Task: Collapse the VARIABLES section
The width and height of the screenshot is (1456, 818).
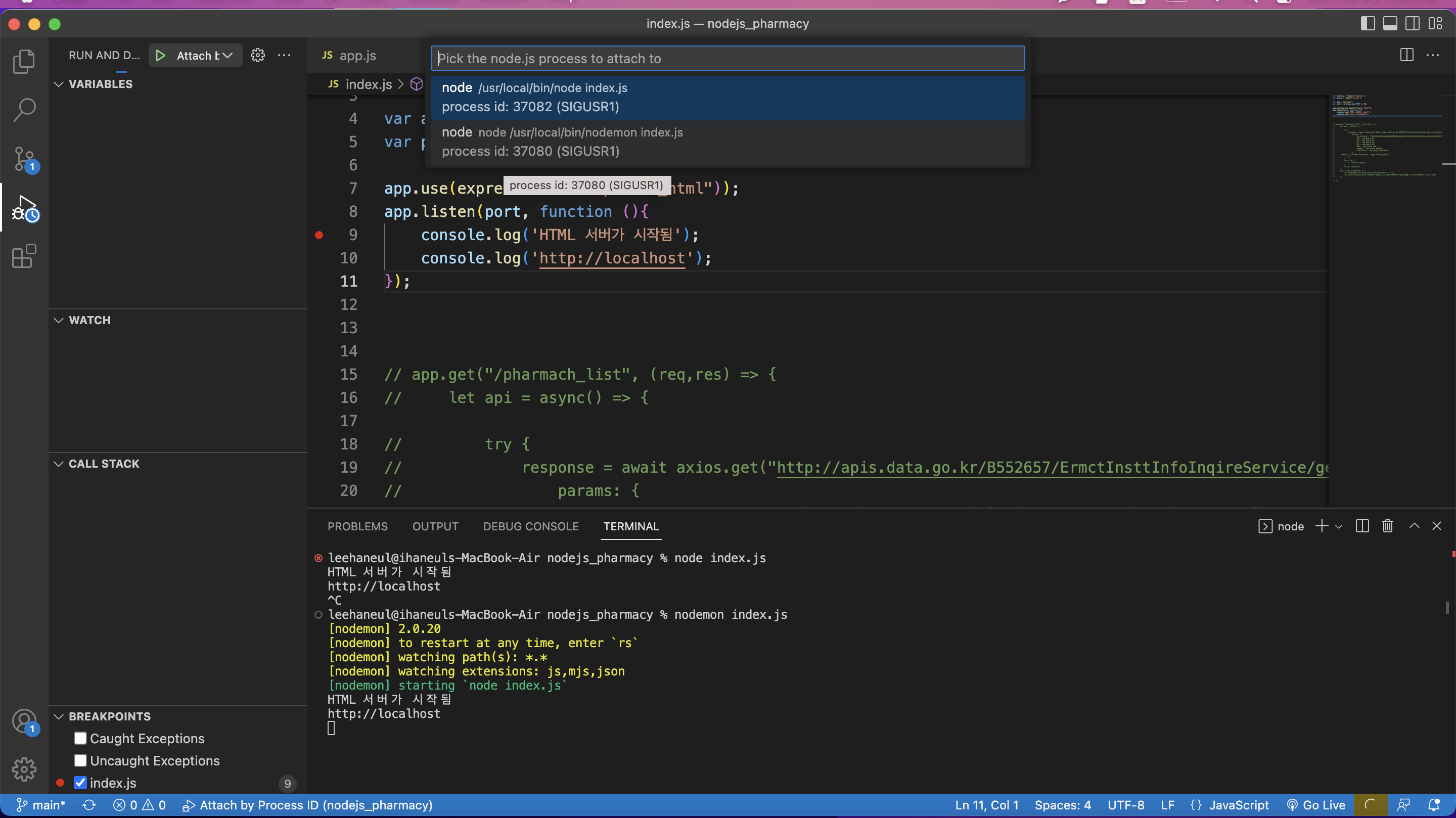Action: point(59,84)
